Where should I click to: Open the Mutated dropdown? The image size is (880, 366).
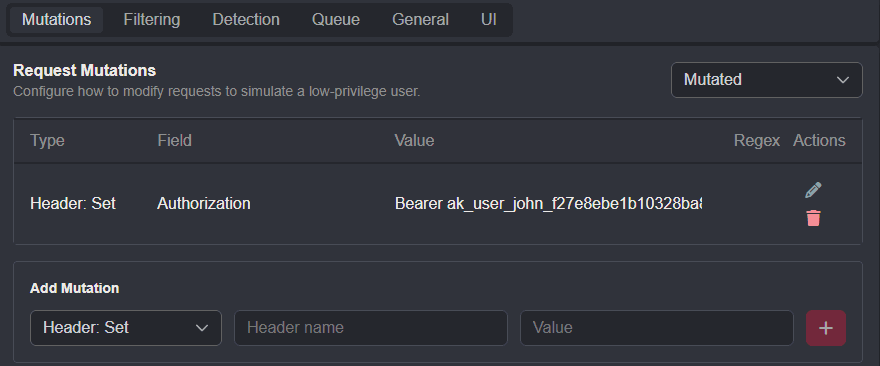(767, 80)
